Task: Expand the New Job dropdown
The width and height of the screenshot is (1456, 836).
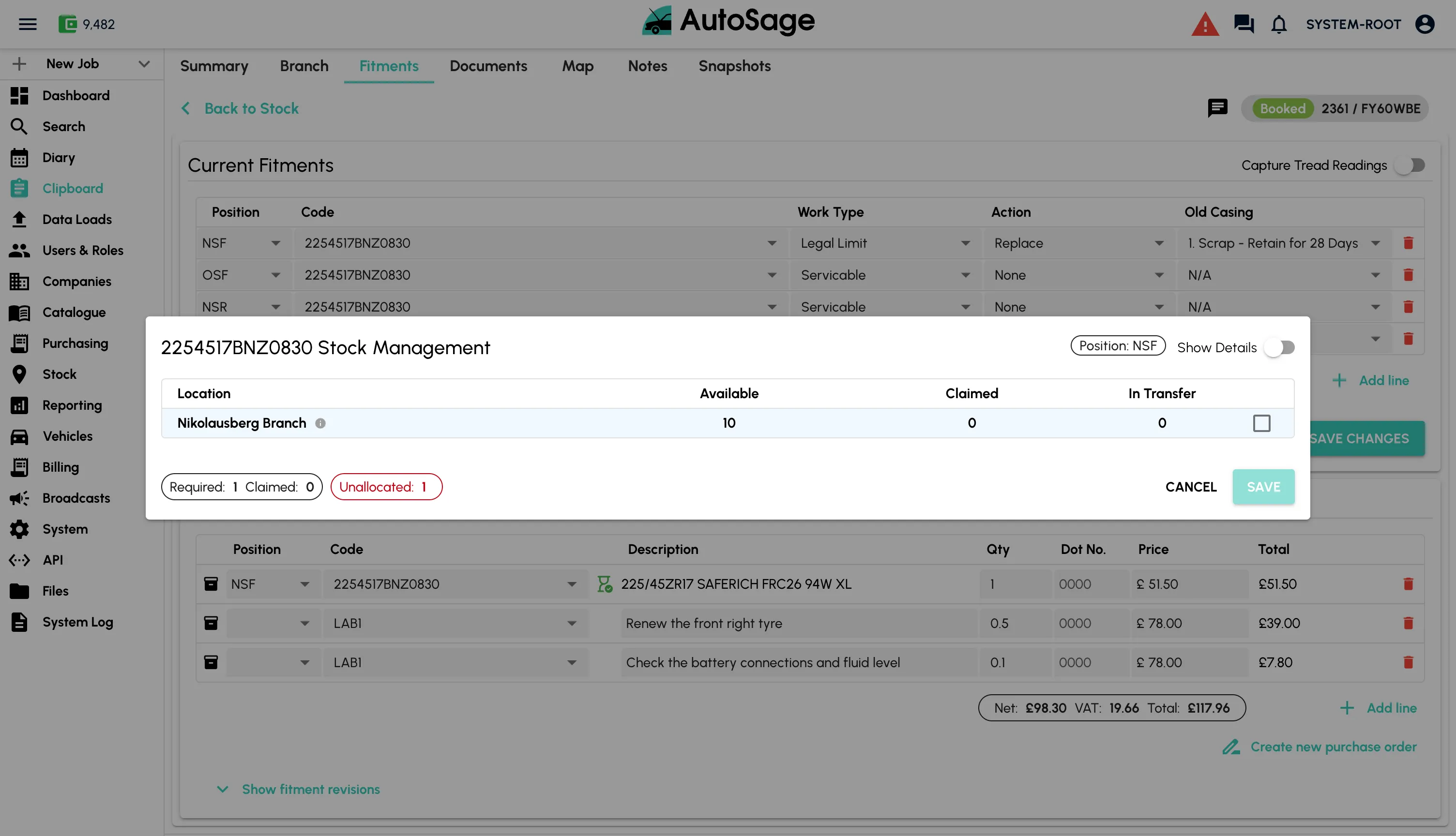Action: (144, 64)
